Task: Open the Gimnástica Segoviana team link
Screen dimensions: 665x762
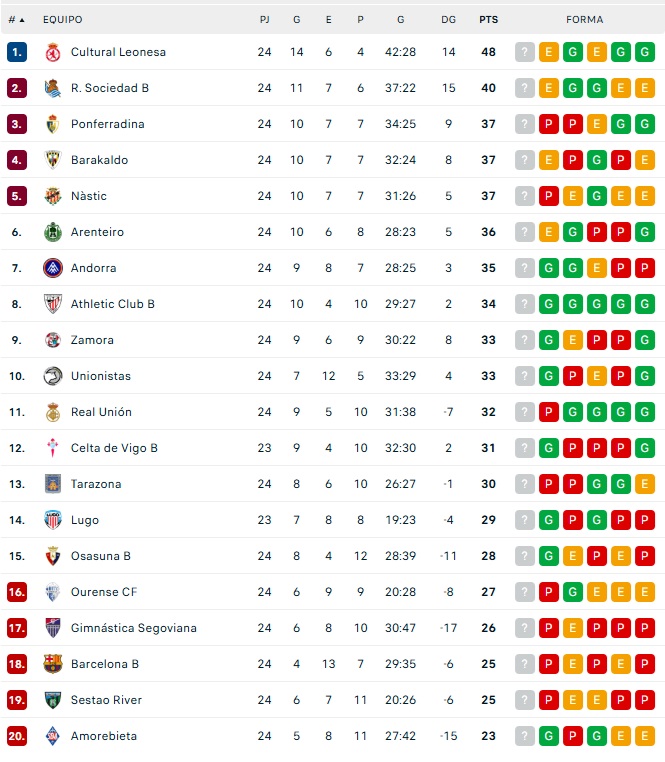Action: [133, 628]
